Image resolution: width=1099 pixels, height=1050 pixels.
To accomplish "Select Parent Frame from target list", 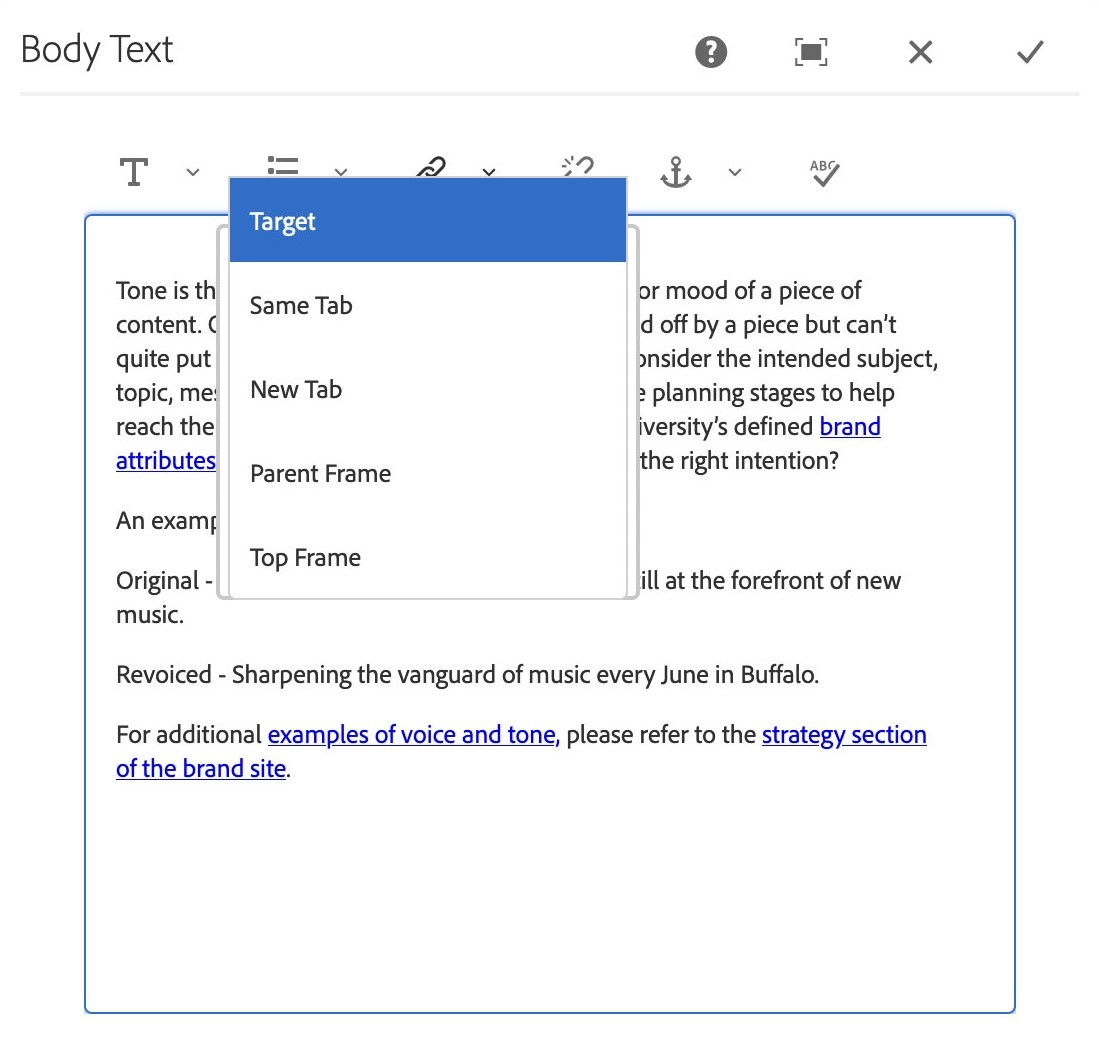I will [428, 473].
